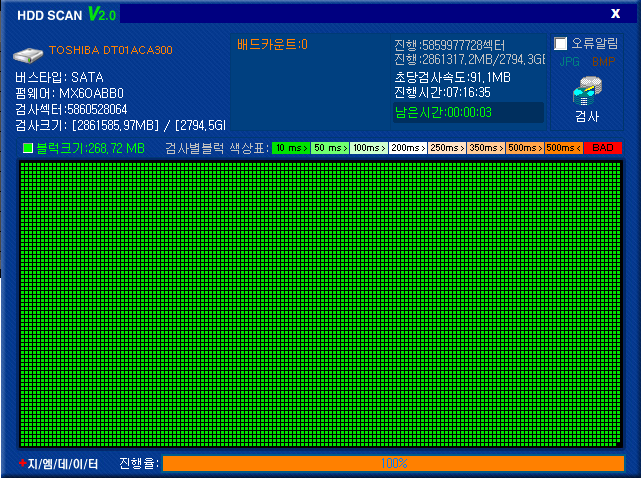Click the 100% orange progress bar
This screenshot has height=479, width=642.
393,463
